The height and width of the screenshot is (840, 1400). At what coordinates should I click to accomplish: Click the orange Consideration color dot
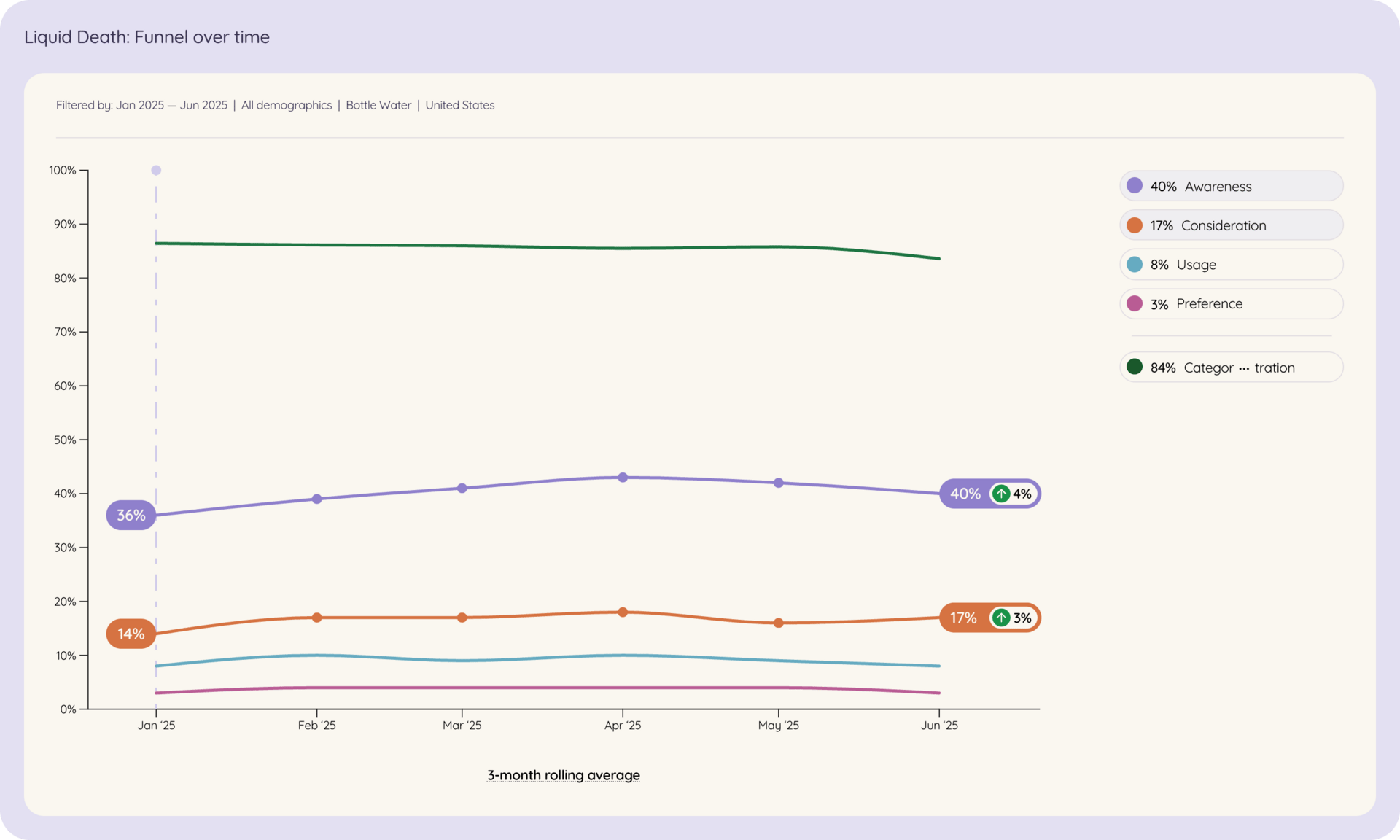coord(1135,225)
